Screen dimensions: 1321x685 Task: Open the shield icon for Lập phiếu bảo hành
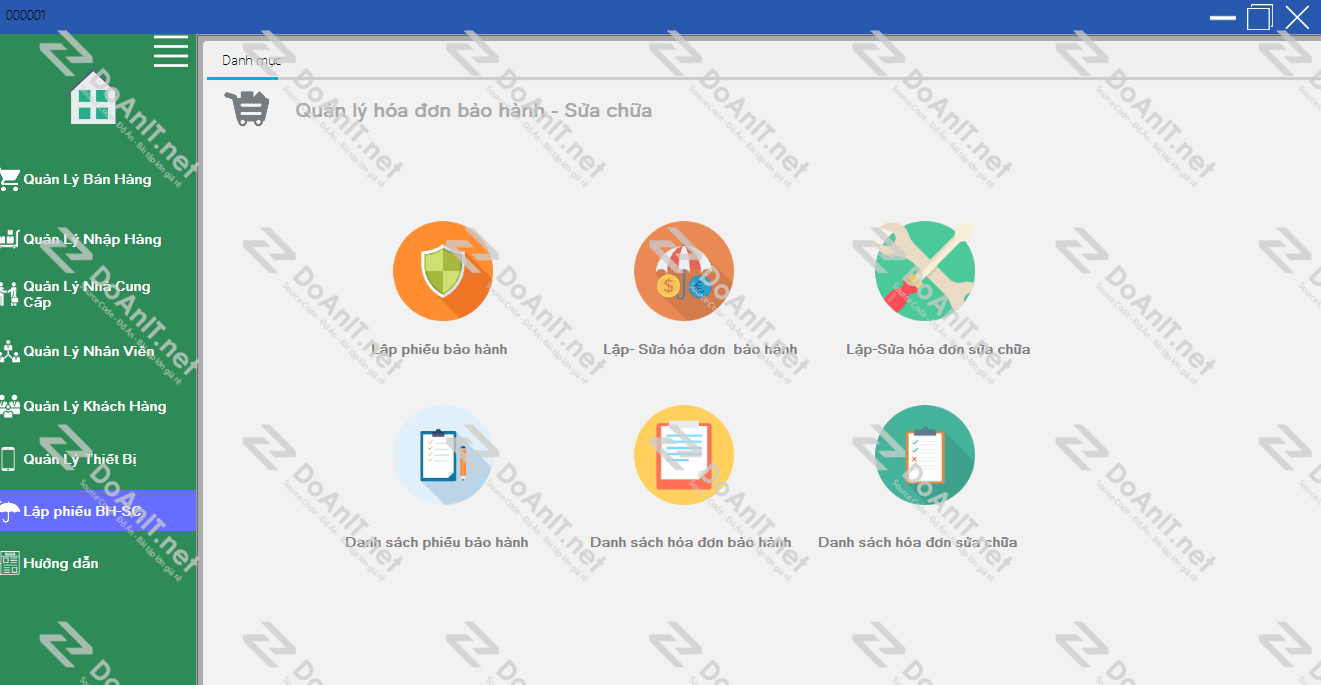click(x=443, y=271)
